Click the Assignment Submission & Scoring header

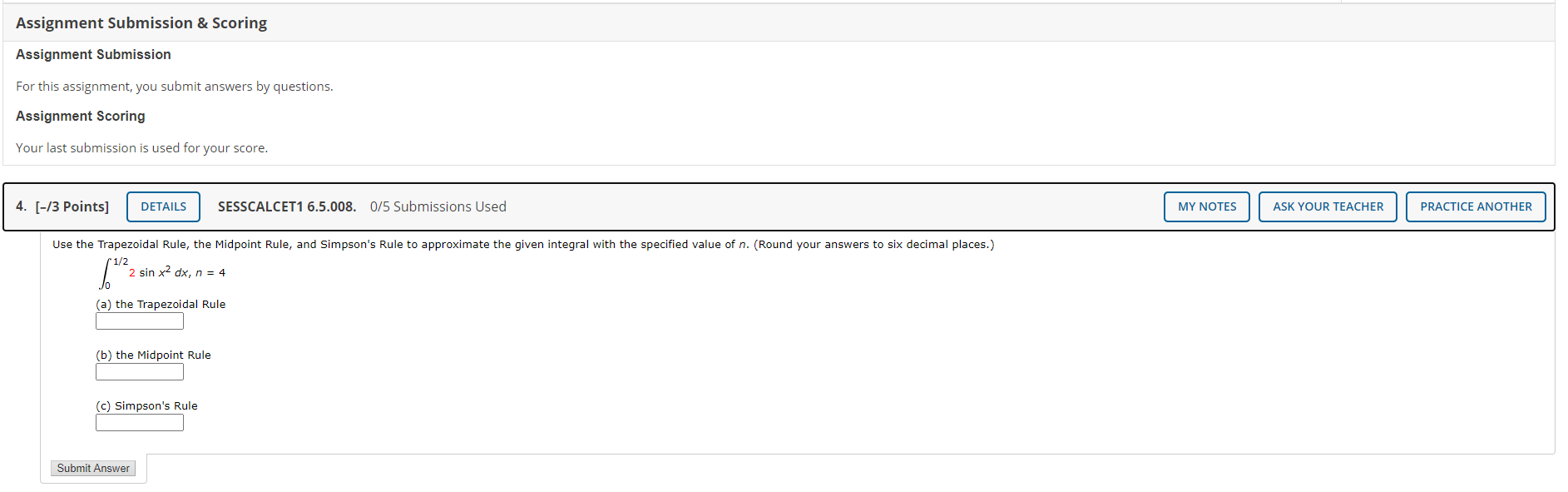click(141, 23)
